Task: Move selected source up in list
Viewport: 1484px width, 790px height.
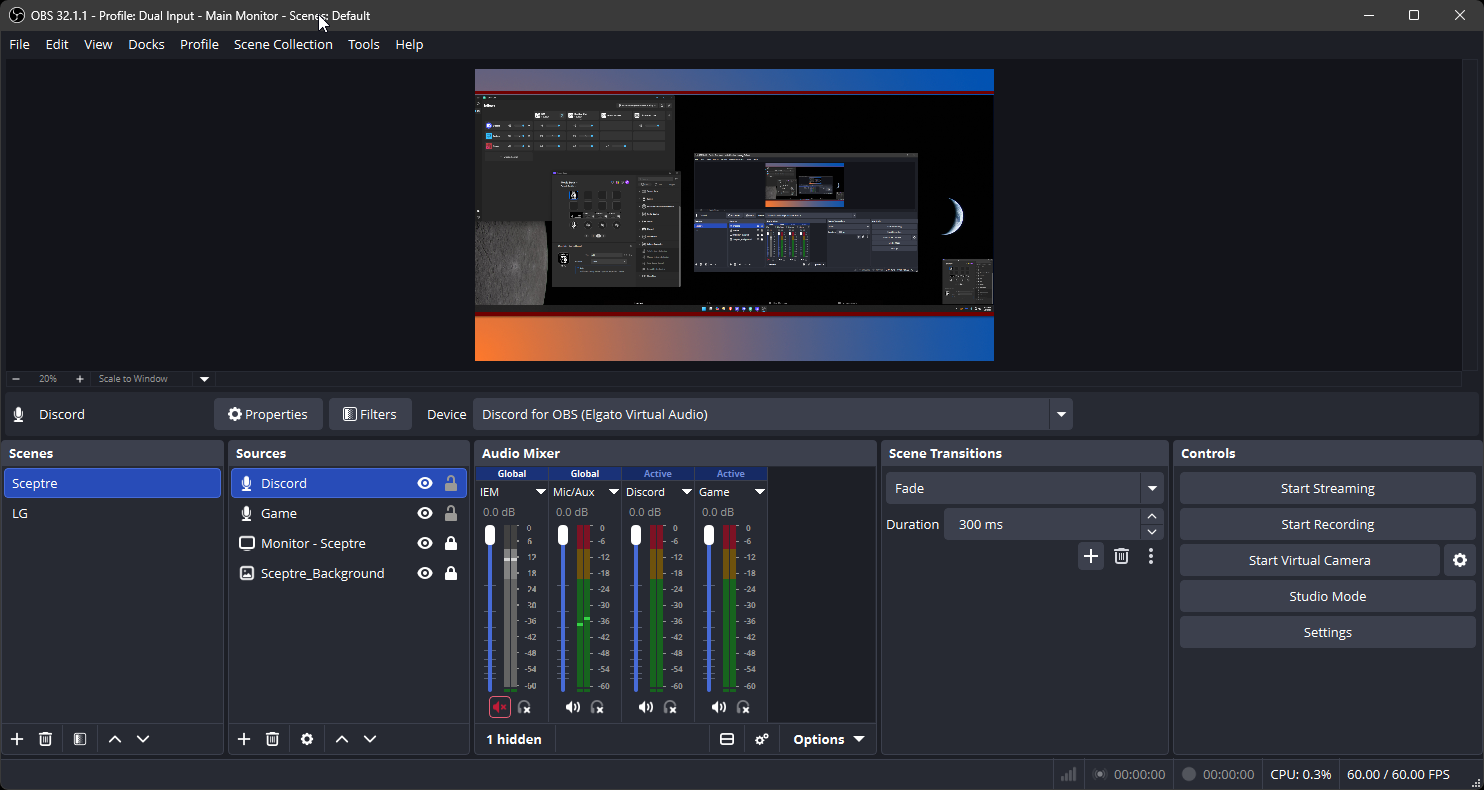Action: pos(342,739)
